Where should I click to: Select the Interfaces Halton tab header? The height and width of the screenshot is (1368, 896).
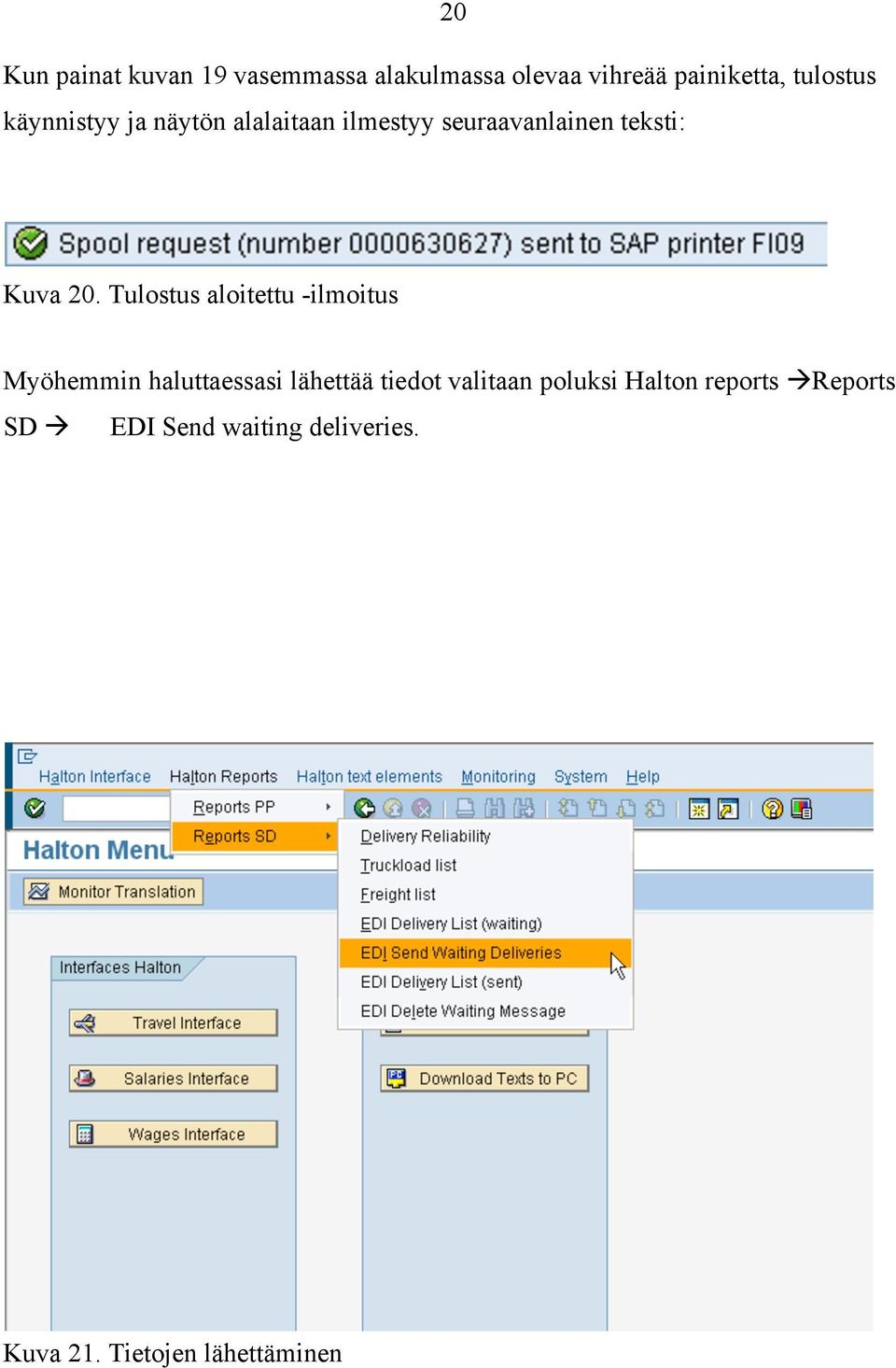point(120,967)
